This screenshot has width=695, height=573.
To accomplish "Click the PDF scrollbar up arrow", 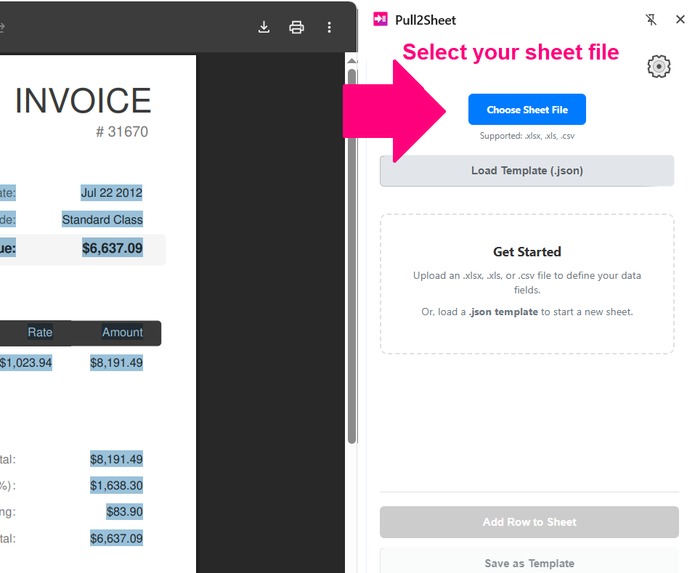I will pyautogui.click(x=352, y=61).
